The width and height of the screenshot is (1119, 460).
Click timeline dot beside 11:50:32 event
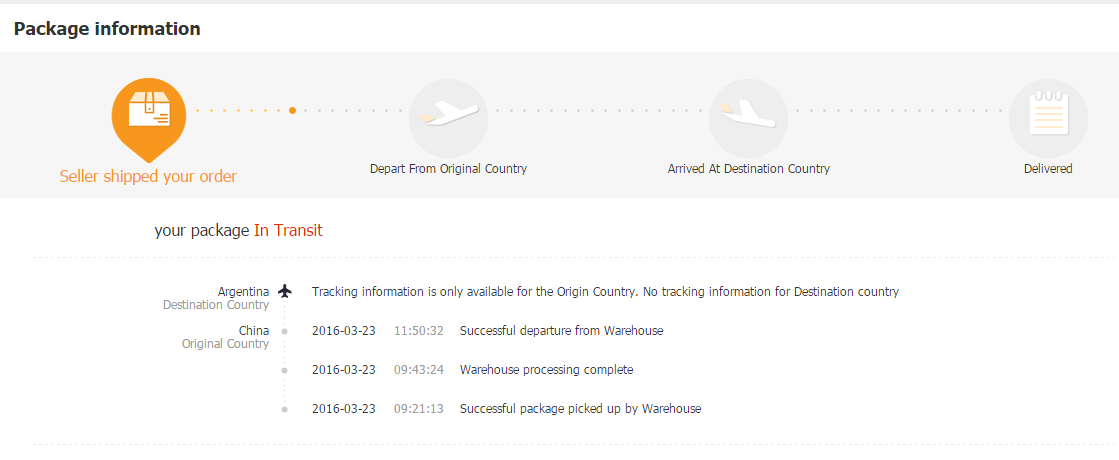[285, 331]
